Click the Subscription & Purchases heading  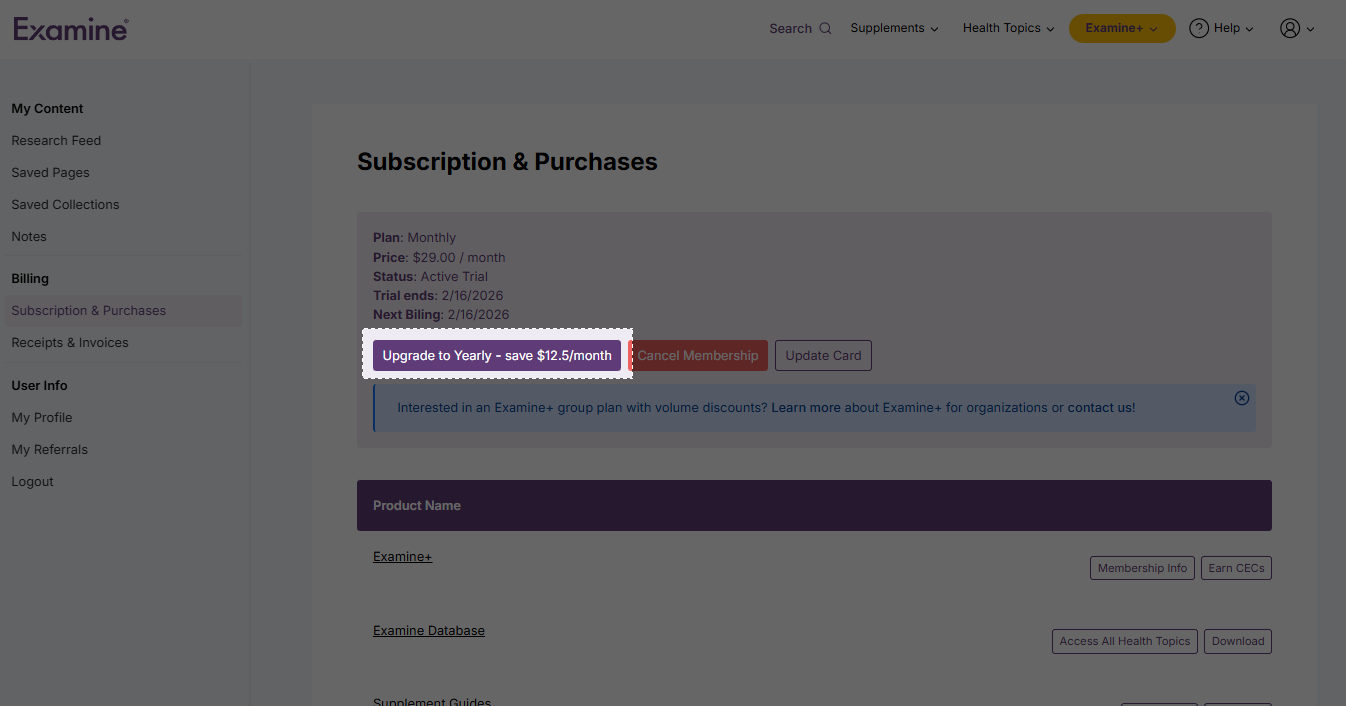(507, 162)
